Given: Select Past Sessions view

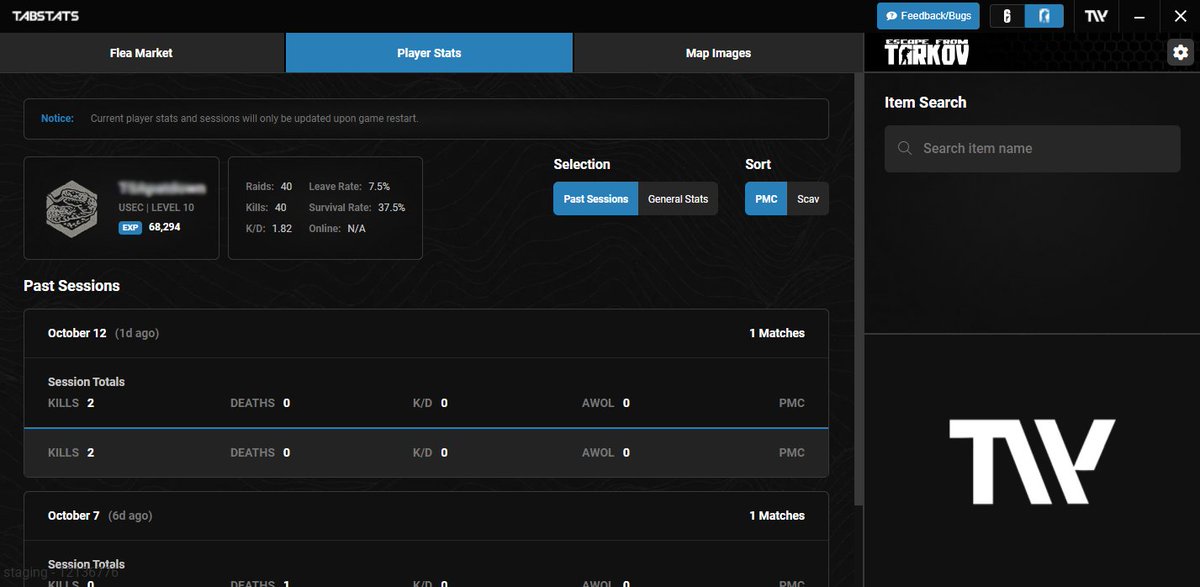Looking at the screenshot, I should tap(596, 199).
